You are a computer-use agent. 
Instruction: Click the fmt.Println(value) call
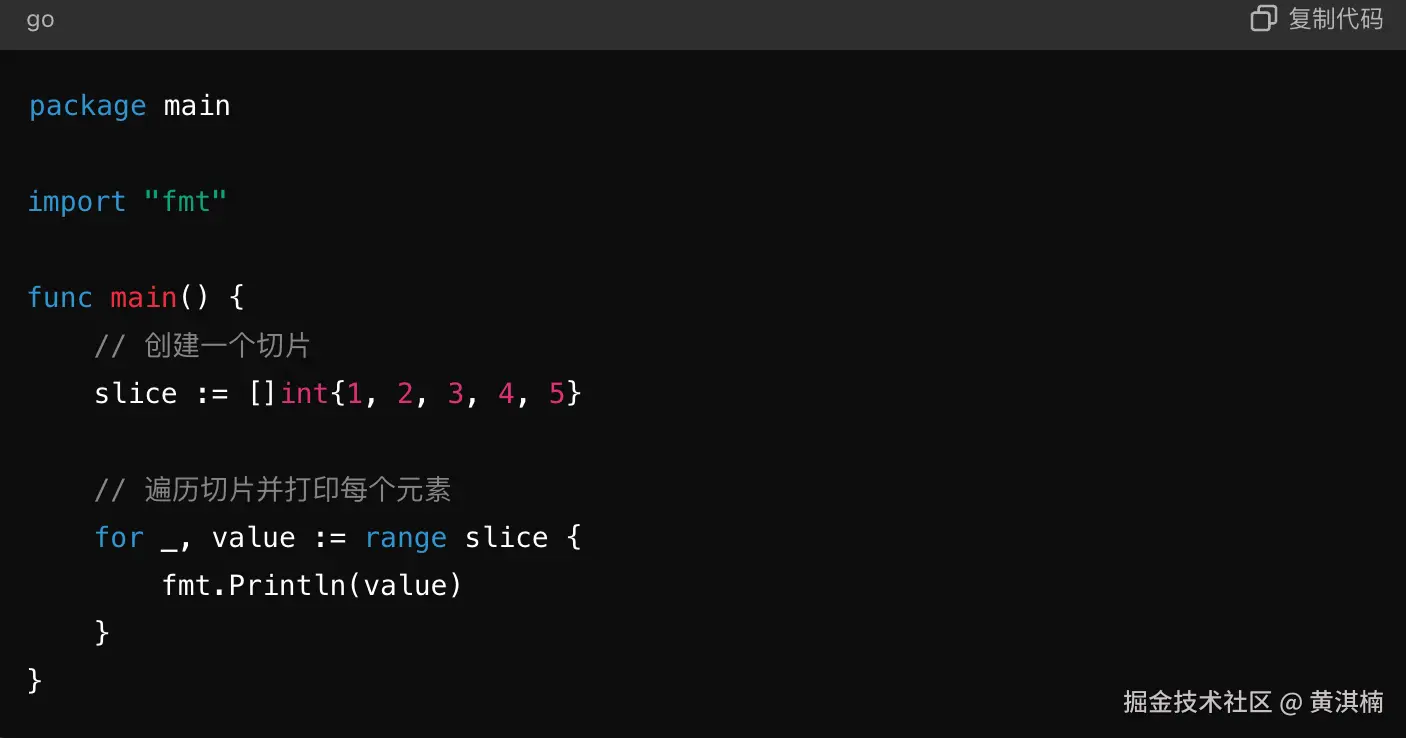(x=312, y=585)
